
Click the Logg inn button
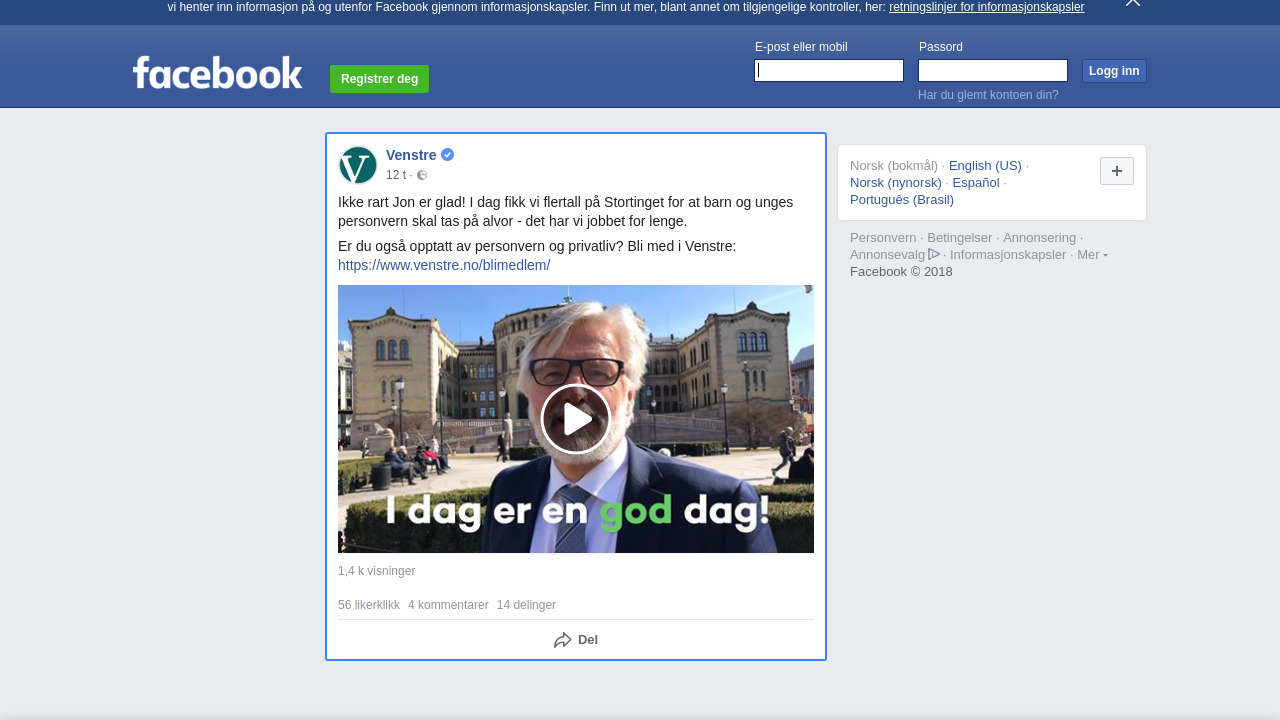1114,71
